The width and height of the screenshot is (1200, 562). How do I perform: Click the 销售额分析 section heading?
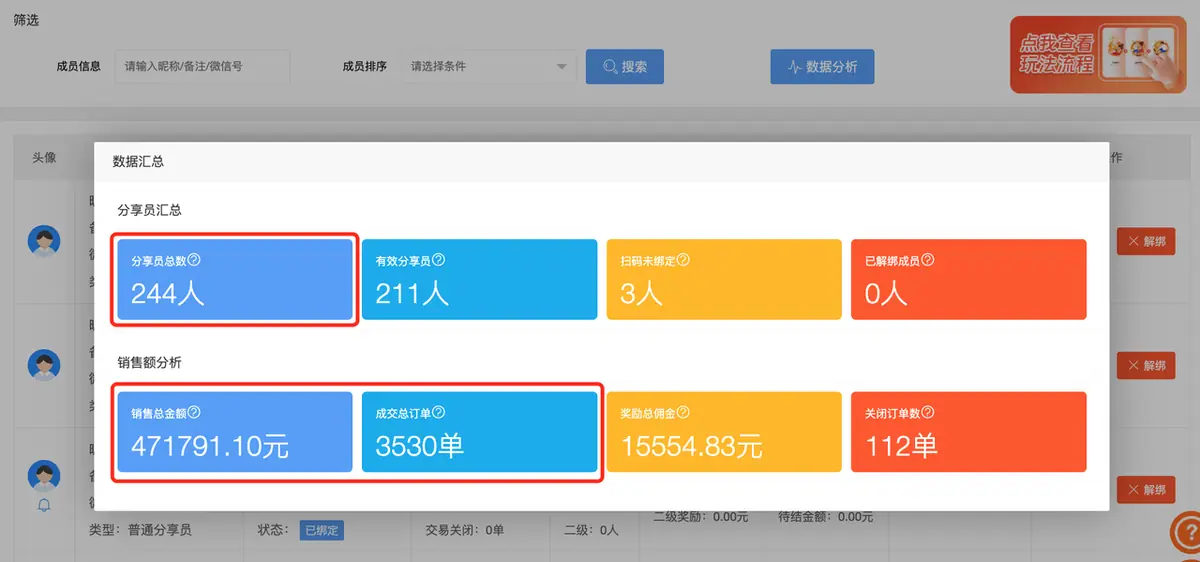[x=149, y=363]
